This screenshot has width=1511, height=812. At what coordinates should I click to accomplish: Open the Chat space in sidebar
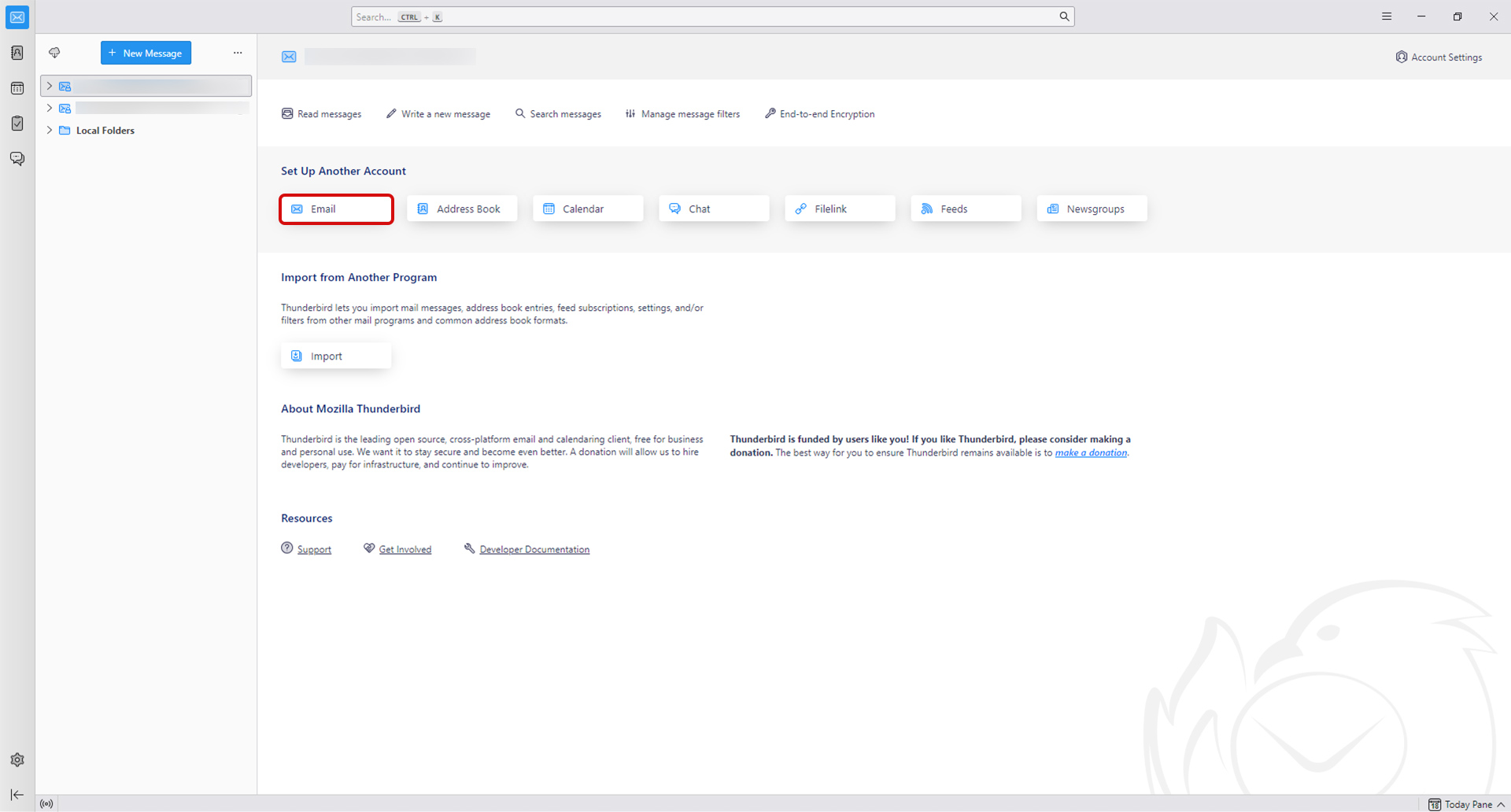[x=17, y=159]
